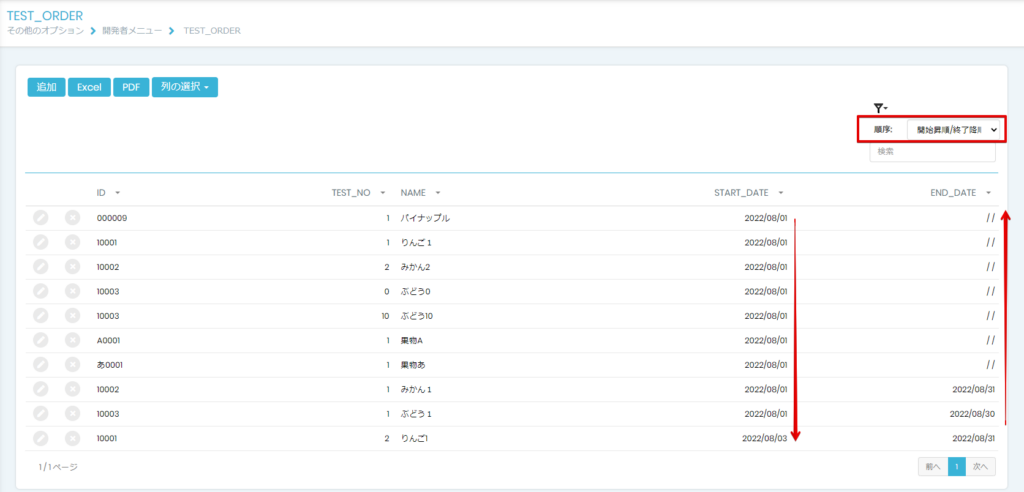Open the filter funnel icon

click(880, 108)
